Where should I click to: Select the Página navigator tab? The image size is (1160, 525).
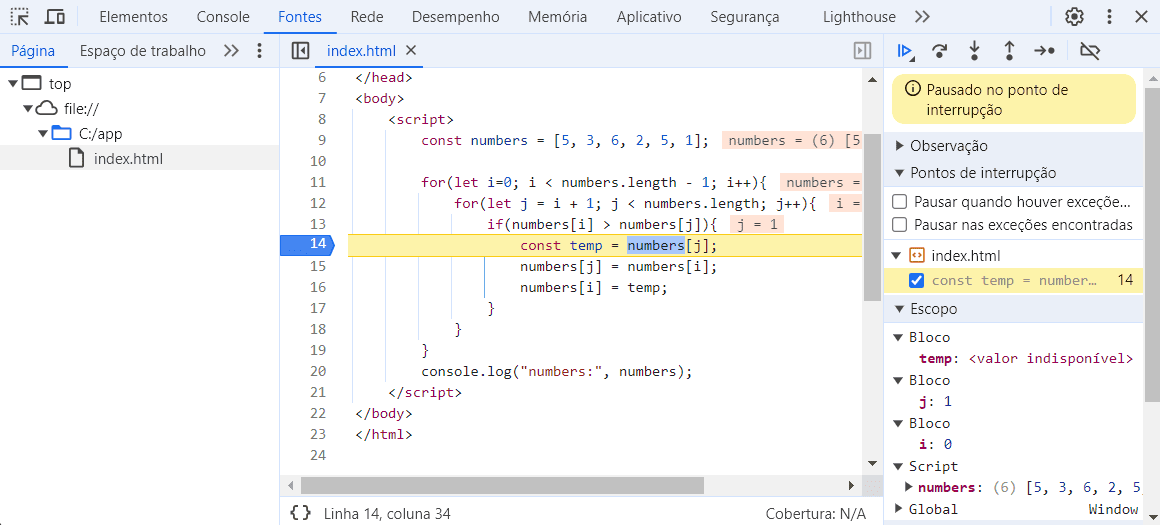tap(33, 51)
